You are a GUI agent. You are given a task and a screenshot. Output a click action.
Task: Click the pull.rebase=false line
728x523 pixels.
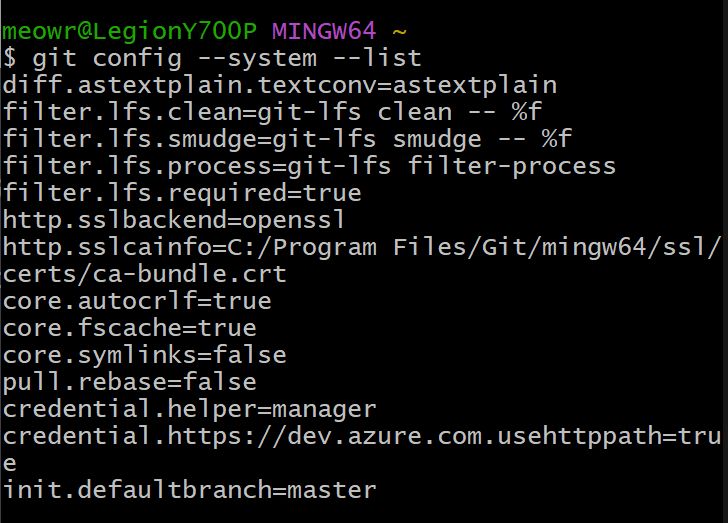tap(130, 382)
